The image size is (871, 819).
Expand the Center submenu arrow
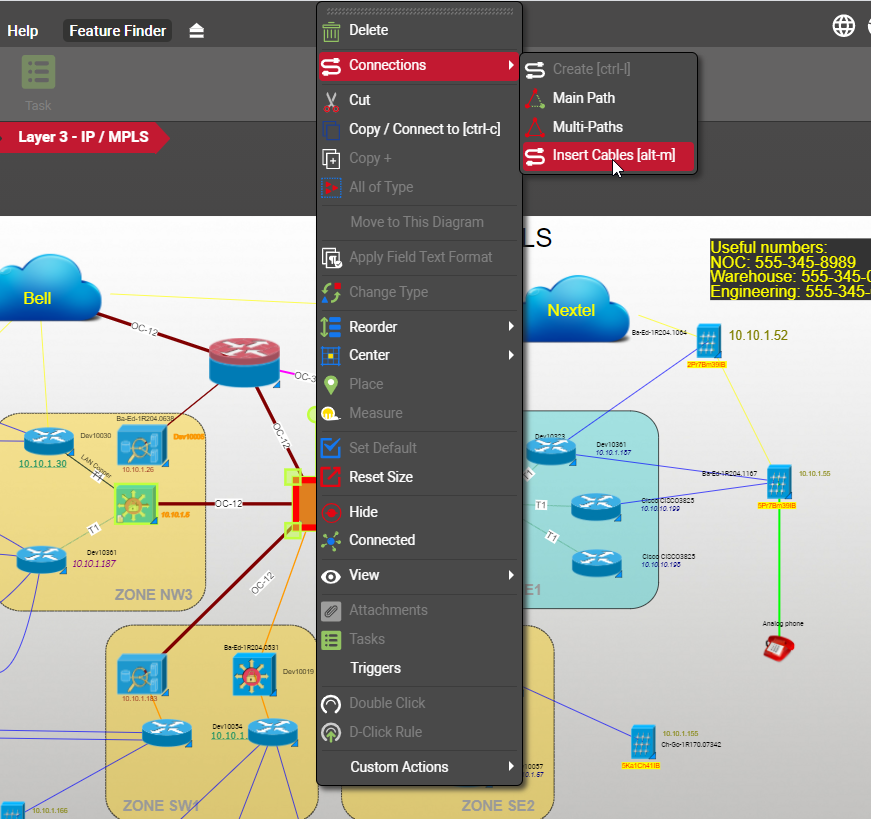511,355
